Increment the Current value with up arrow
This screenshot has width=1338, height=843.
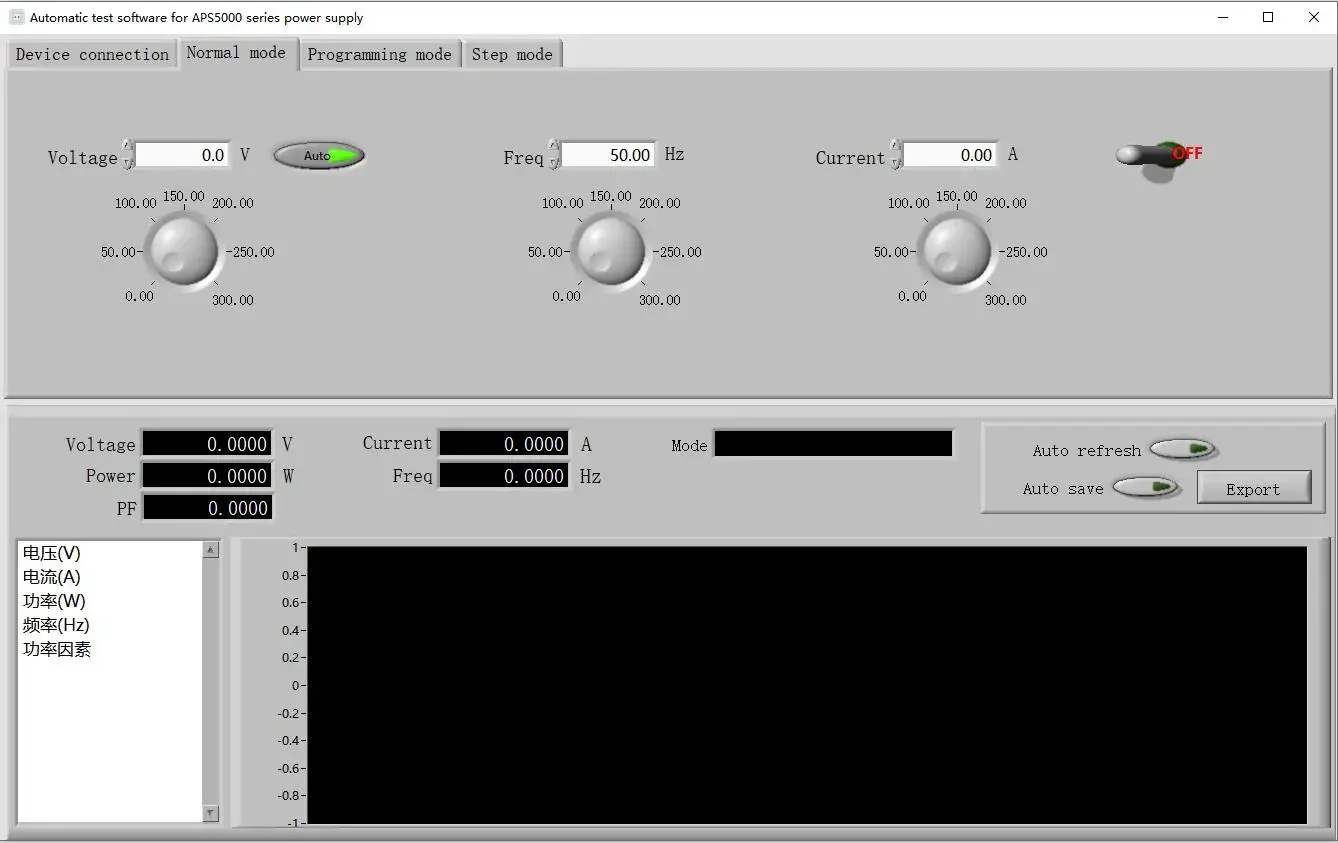[895, 147]
